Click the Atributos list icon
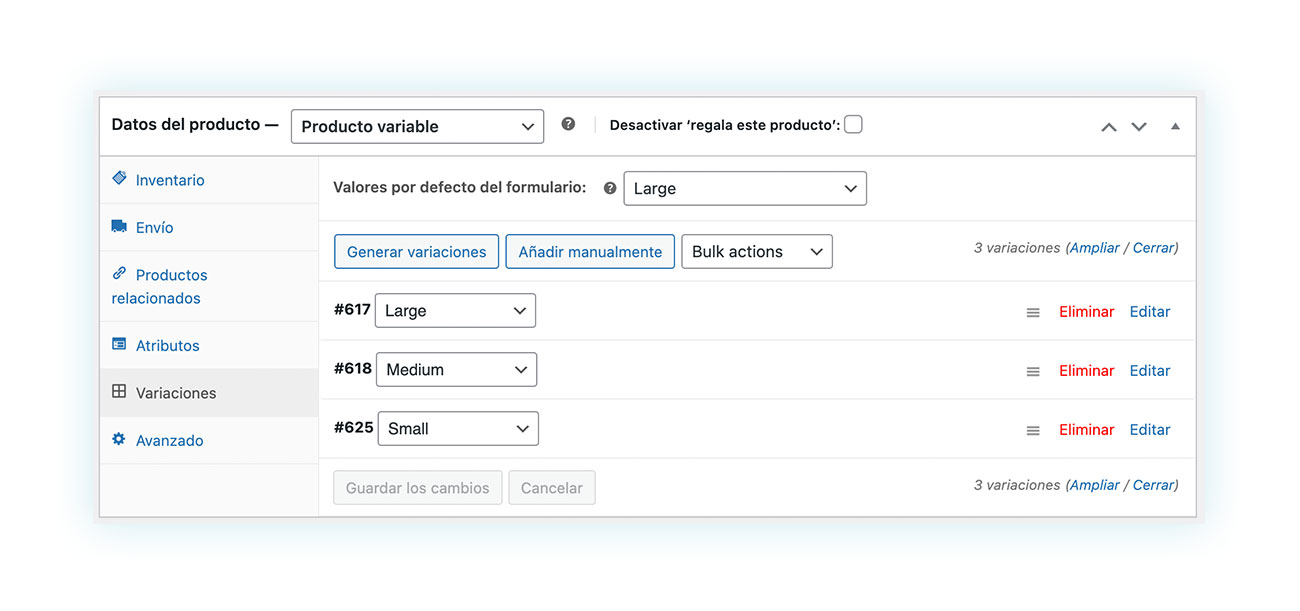The height and width of the screenshot is (611, 1300). pyautogui.click(x=119, y=344)
